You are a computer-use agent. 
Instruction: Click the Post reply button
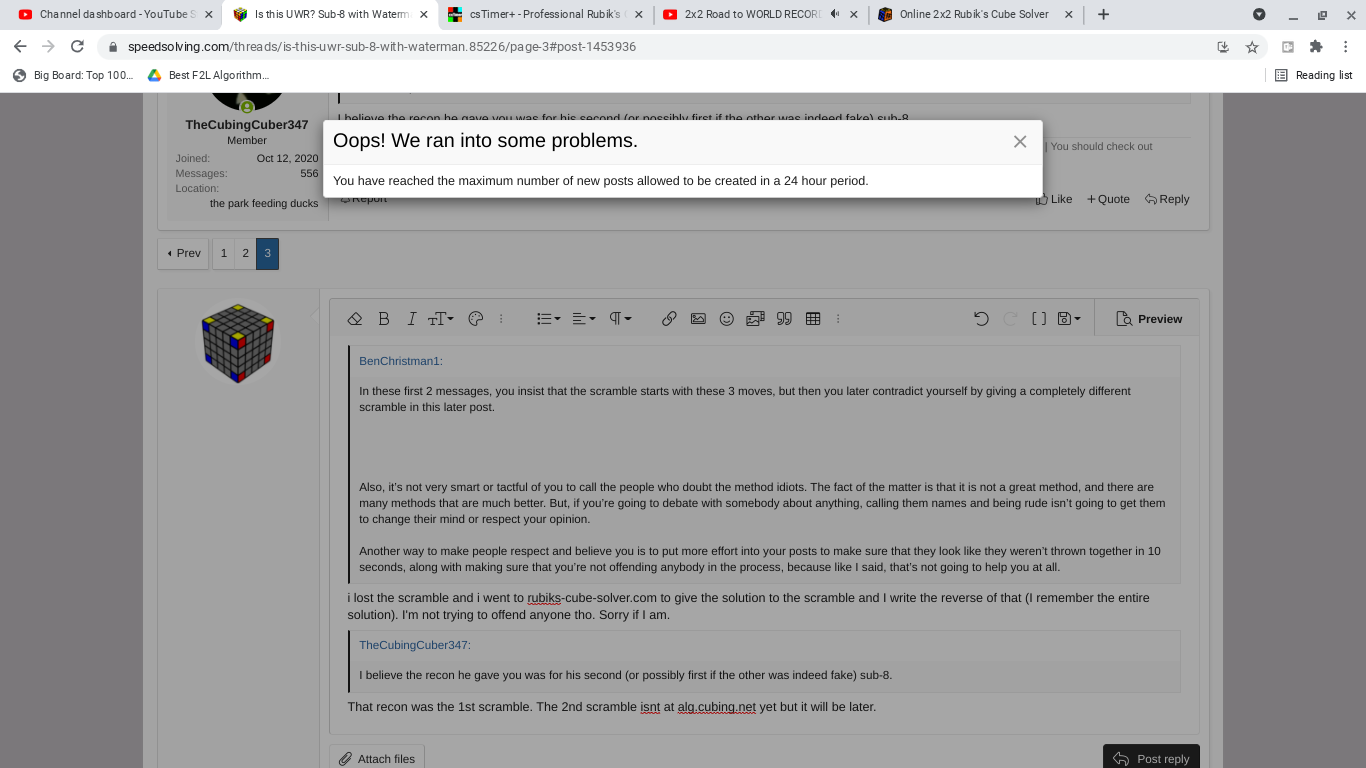(x=1151, y=759)
